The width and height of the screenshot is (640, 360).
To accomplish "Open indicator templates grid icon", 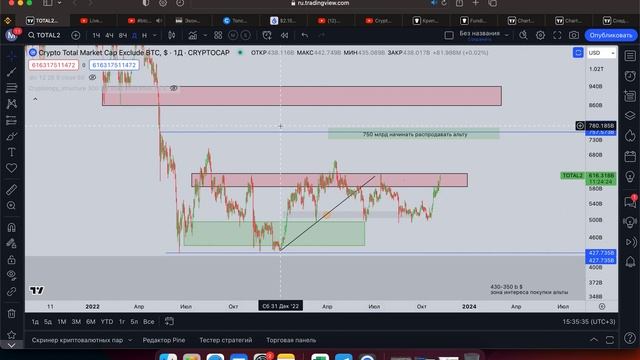I will [x=218, y=36].
